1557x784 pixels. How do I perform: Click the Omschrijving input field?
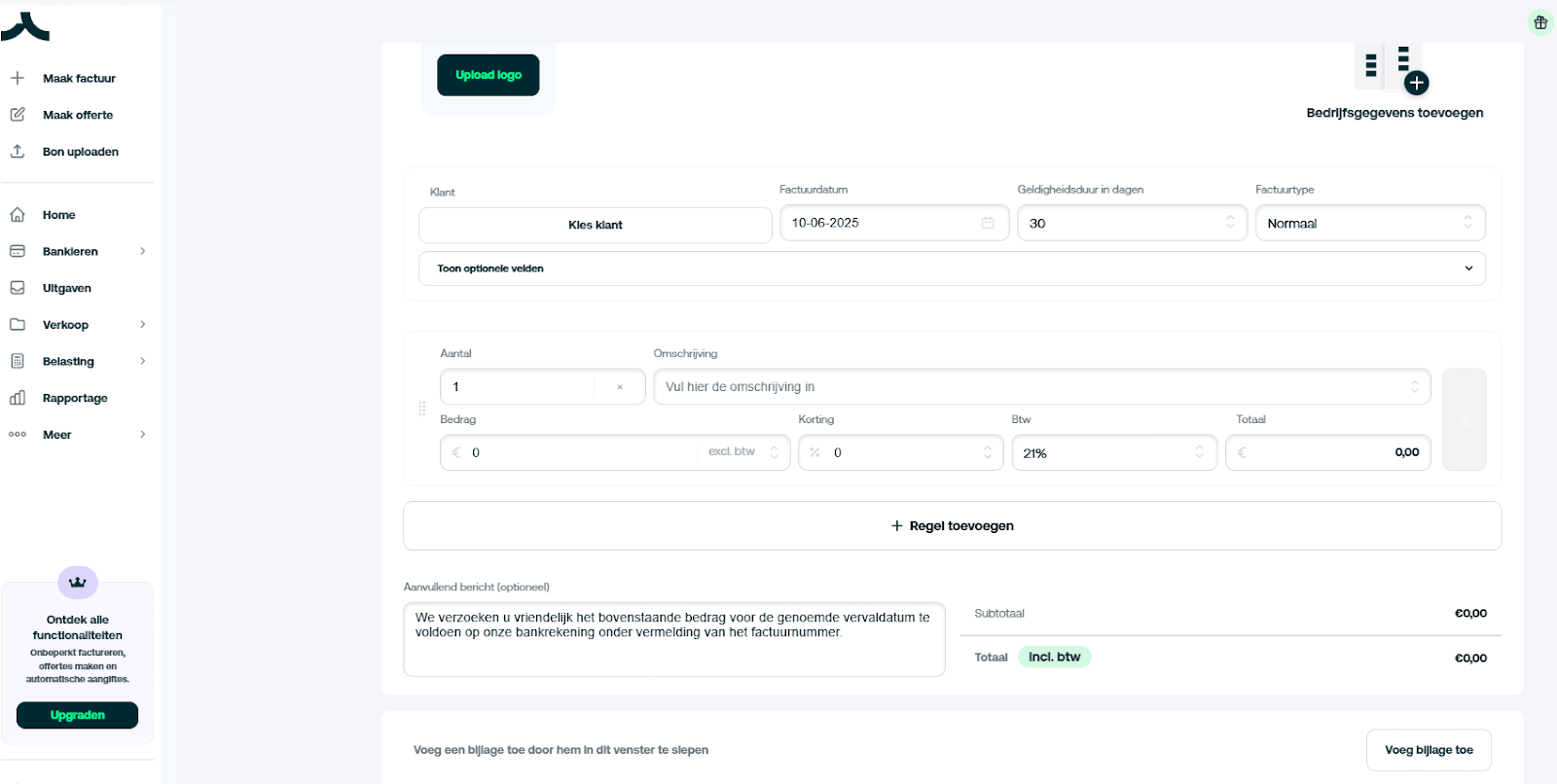click(x=1032, y=387)
